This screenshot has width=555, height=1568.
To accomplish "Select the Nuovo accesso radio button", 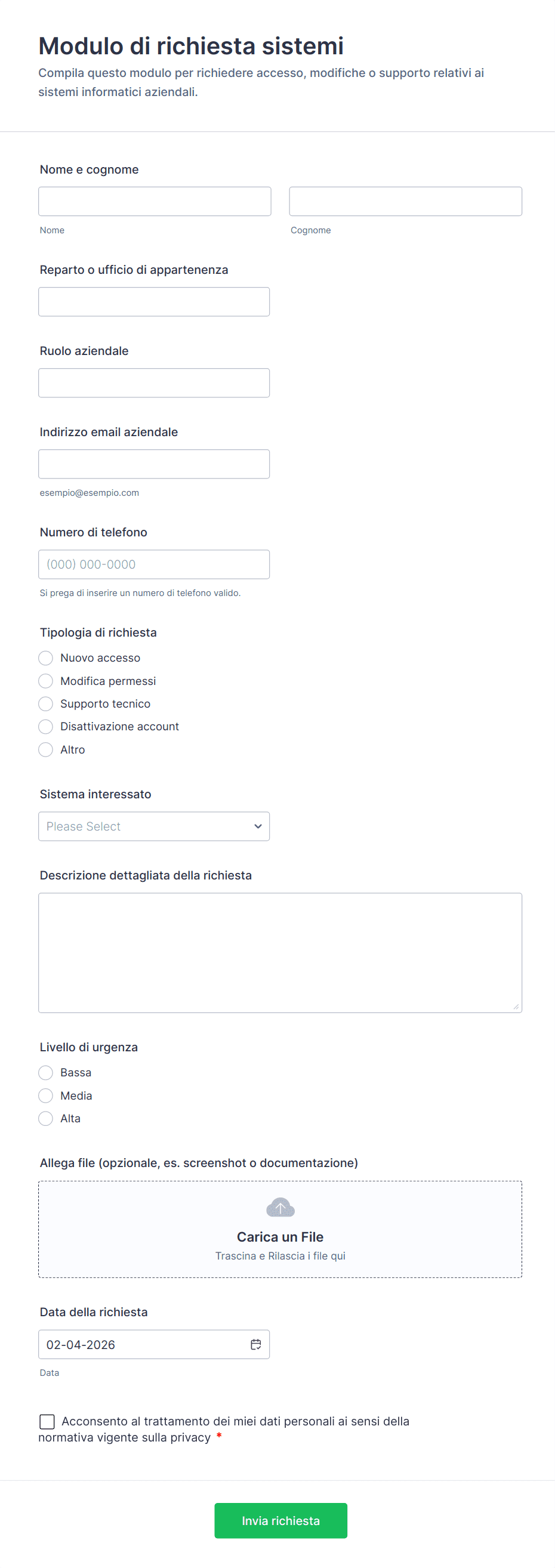I will (x=45, y=658).
